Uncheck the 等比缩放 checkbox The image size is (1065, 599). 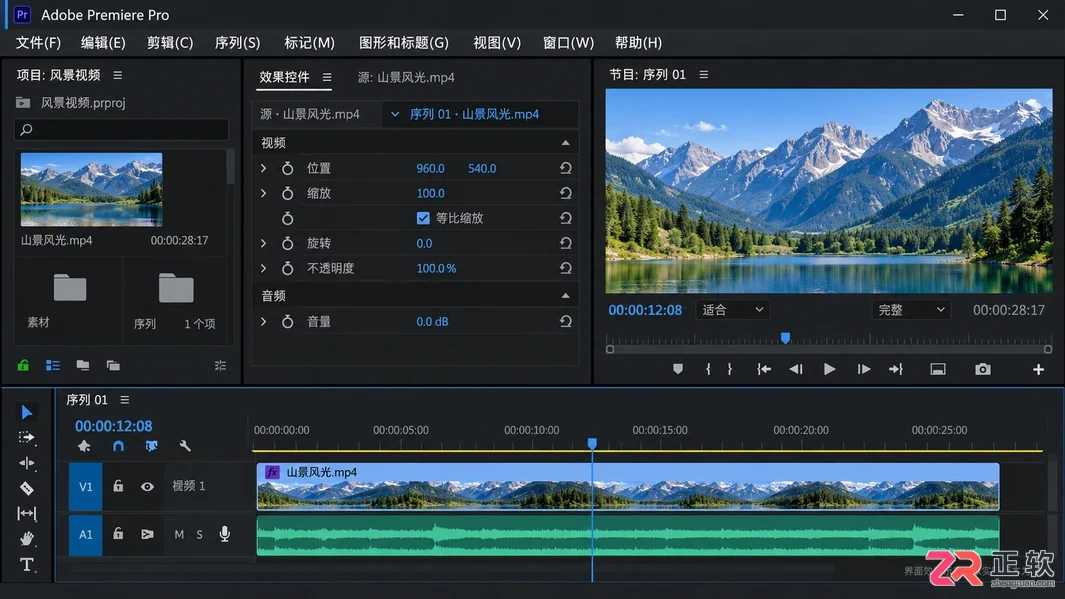(423, 218)
